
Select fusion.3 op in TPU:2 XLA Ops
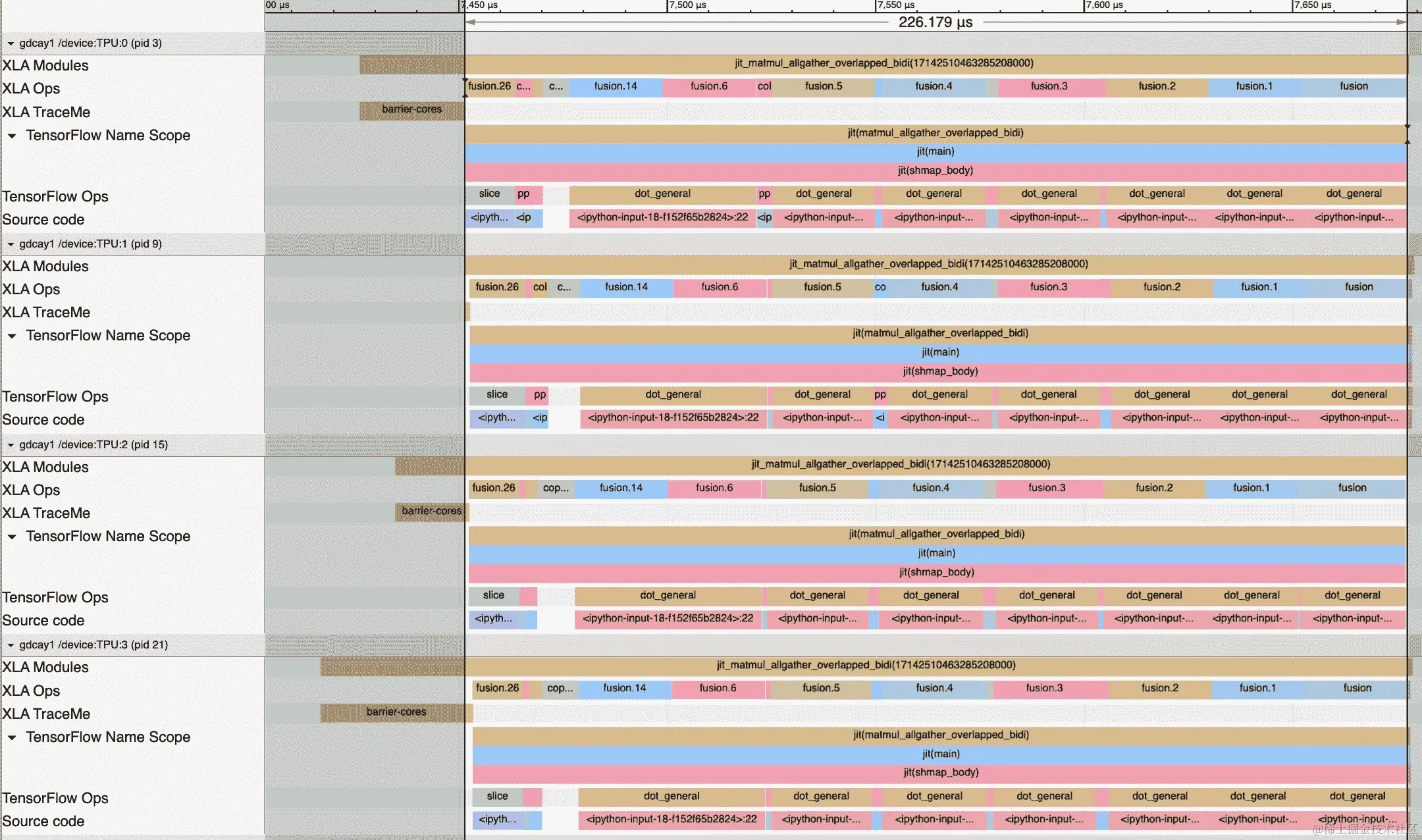point(1046,488)
